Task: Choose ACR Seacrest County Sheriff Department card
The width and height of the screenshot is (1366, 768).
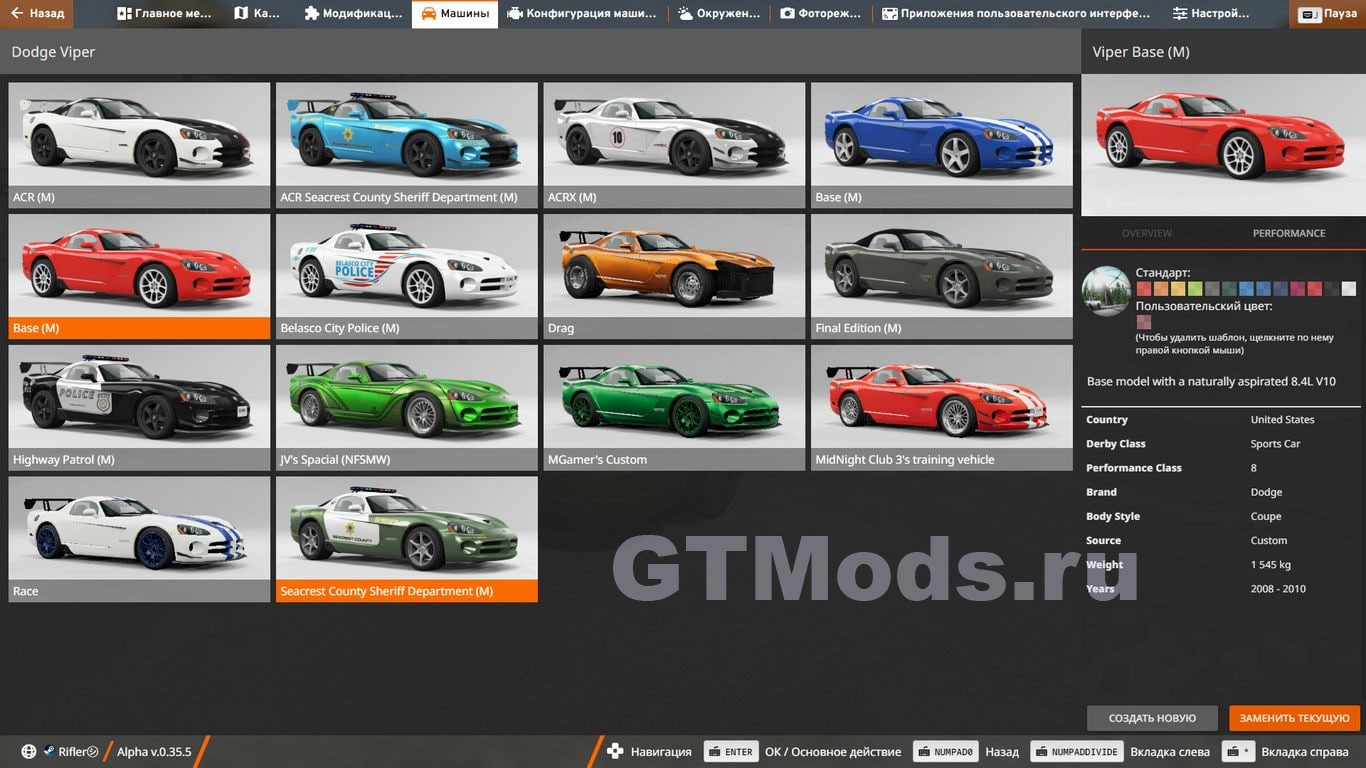Action: (407, 145)
